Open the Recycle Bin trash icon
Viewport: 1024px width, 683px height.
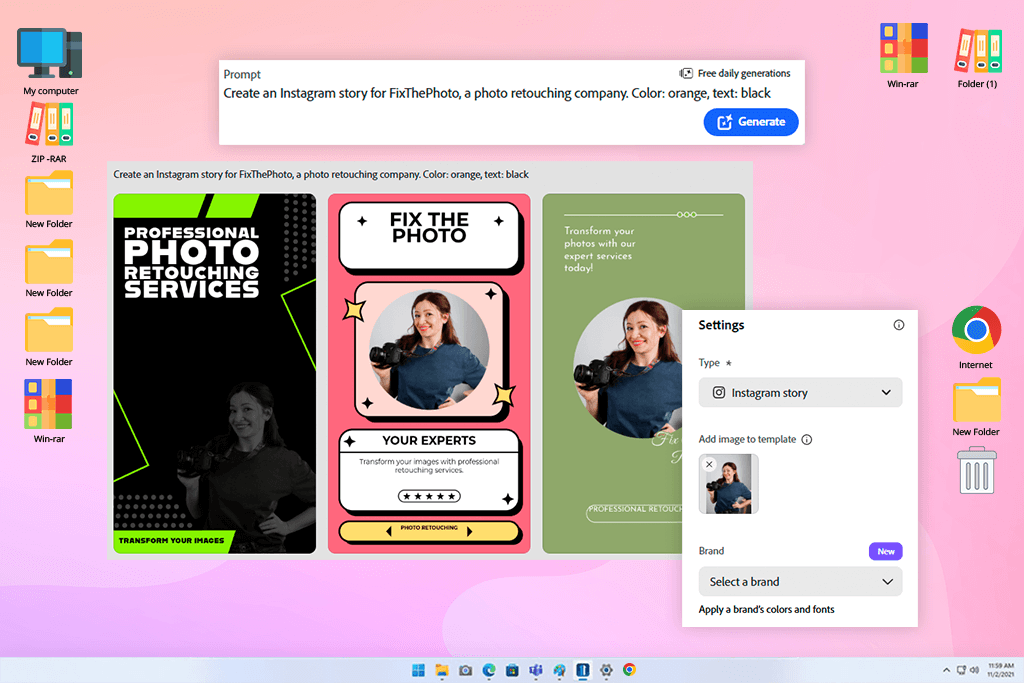point(977,470)
